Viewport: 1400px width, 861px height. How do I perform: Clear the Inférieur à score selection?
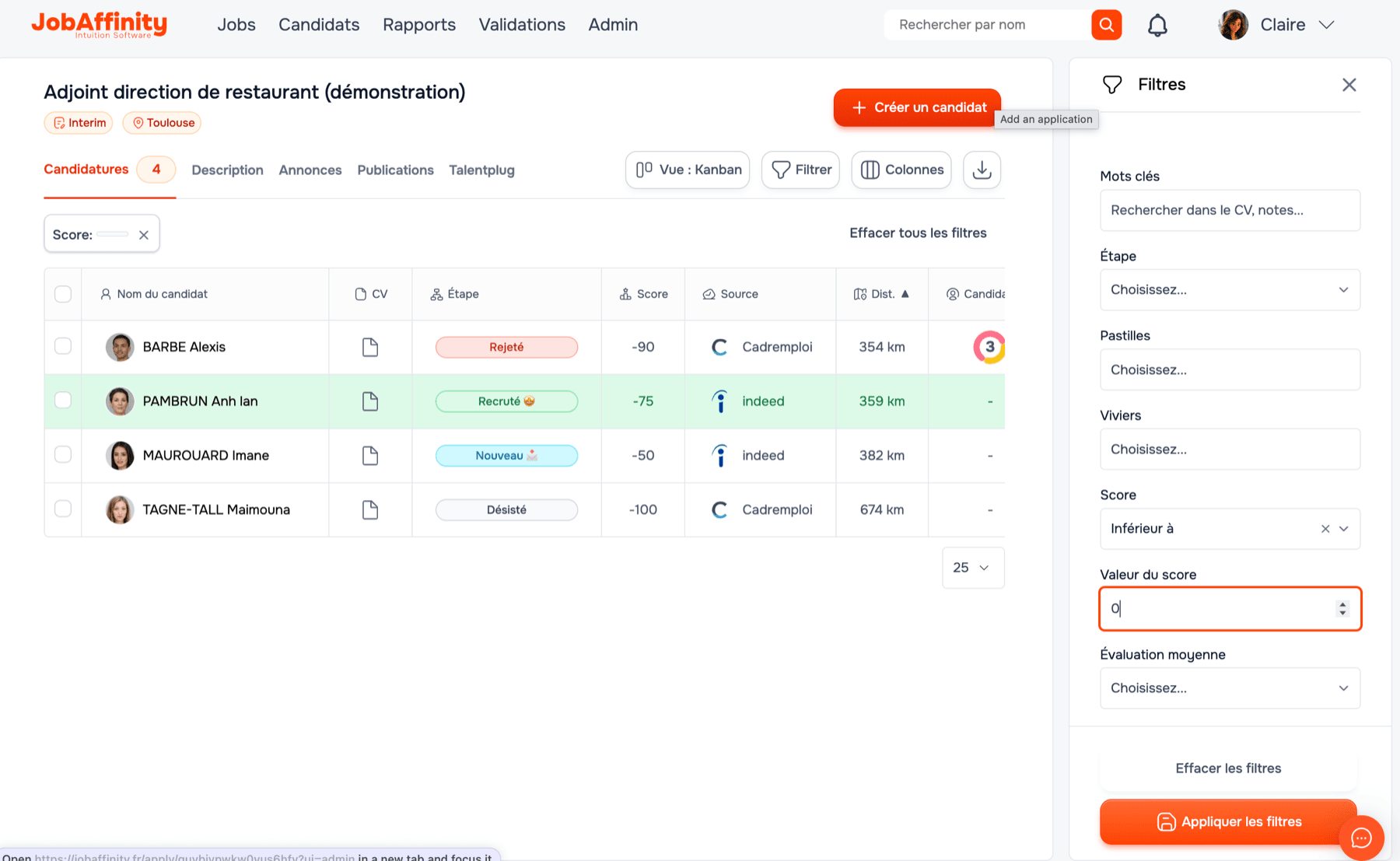(1325, 529)
